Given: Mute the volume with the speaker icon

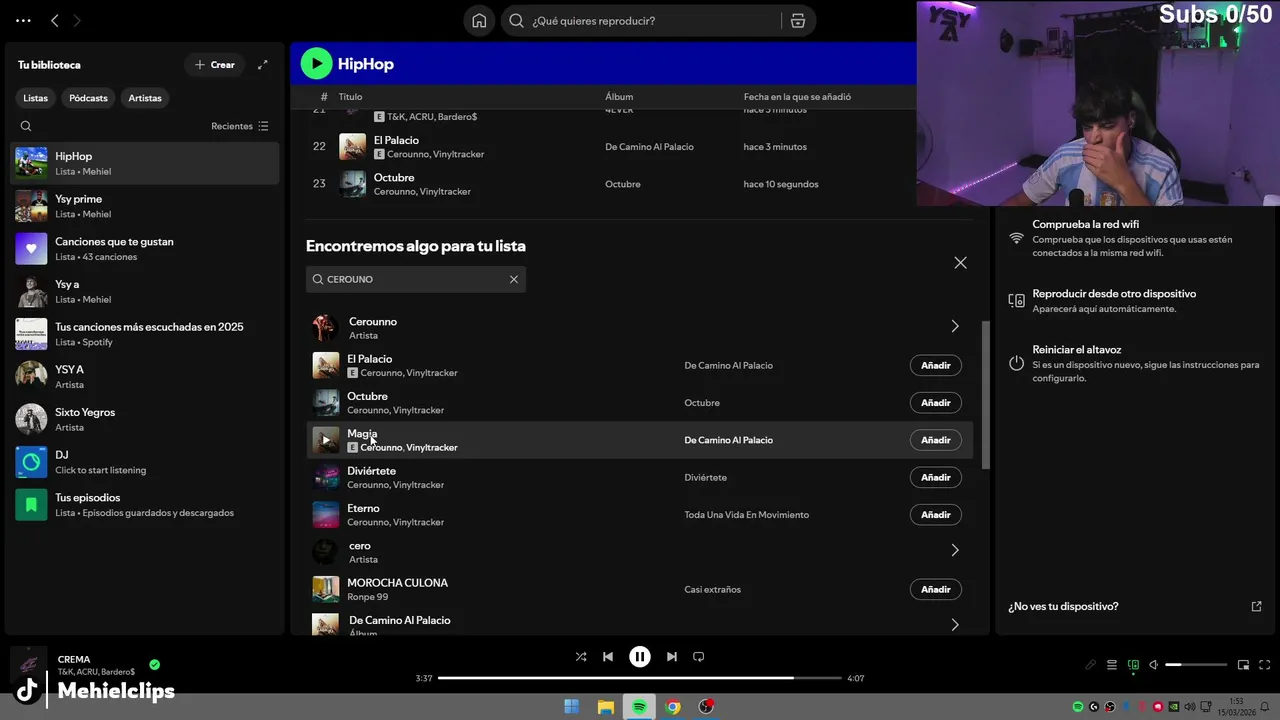Looking at the screenshot, I should coord(1153,665).
